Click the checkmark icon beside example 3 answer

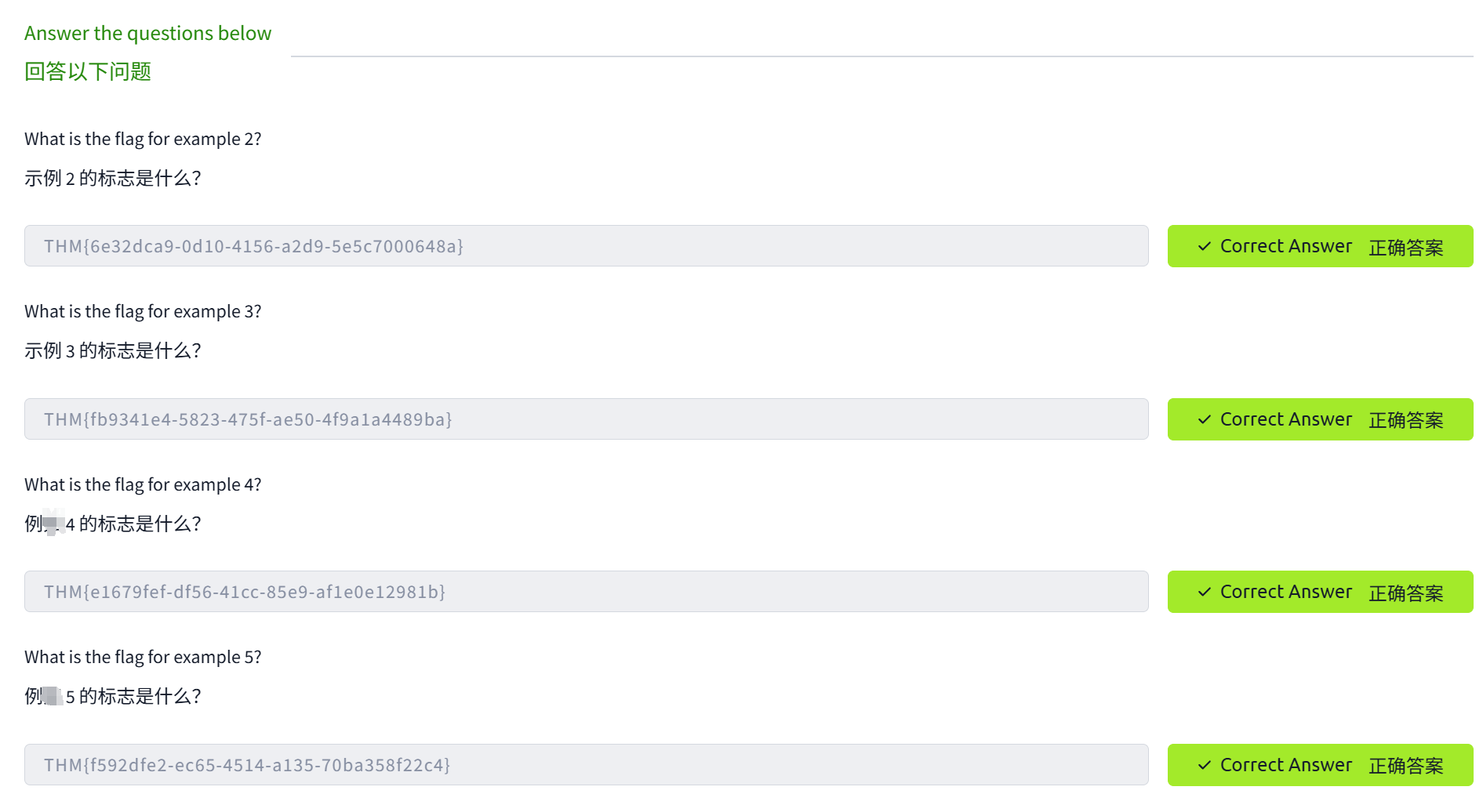tap(1204, 420)
